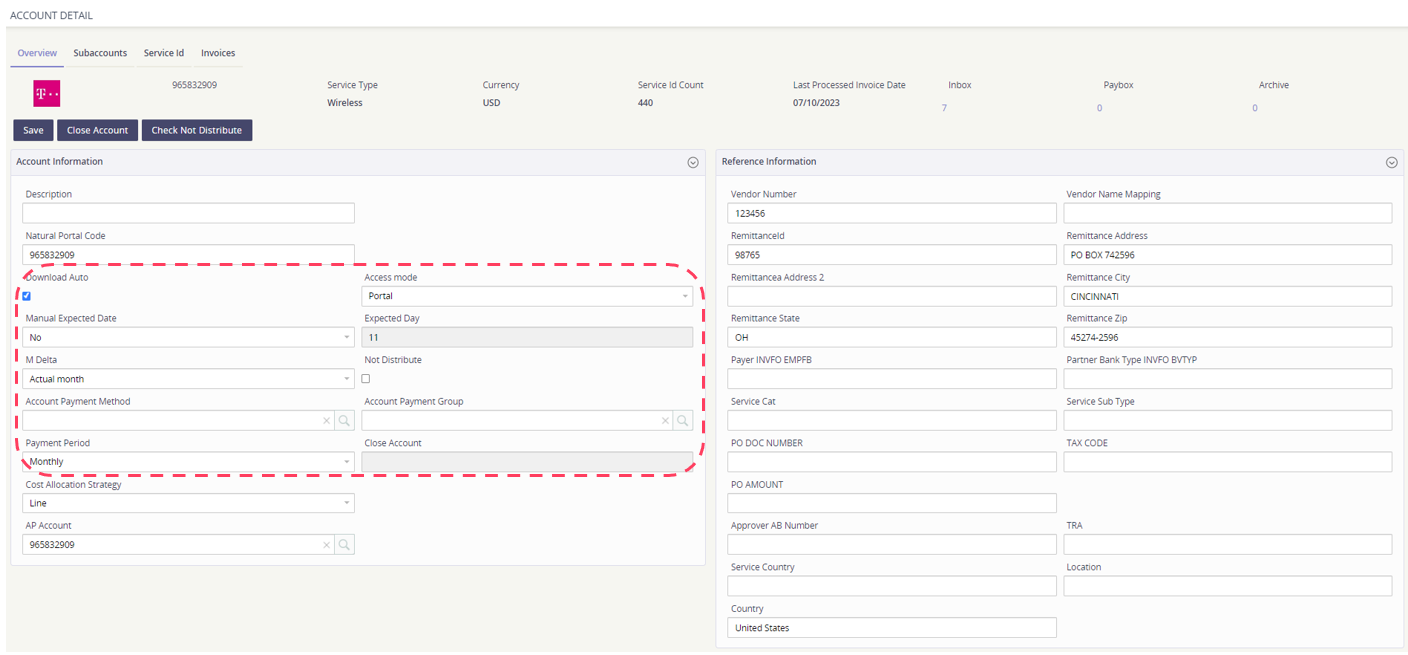Click search icon in Account Payment Method

(344, 421)
